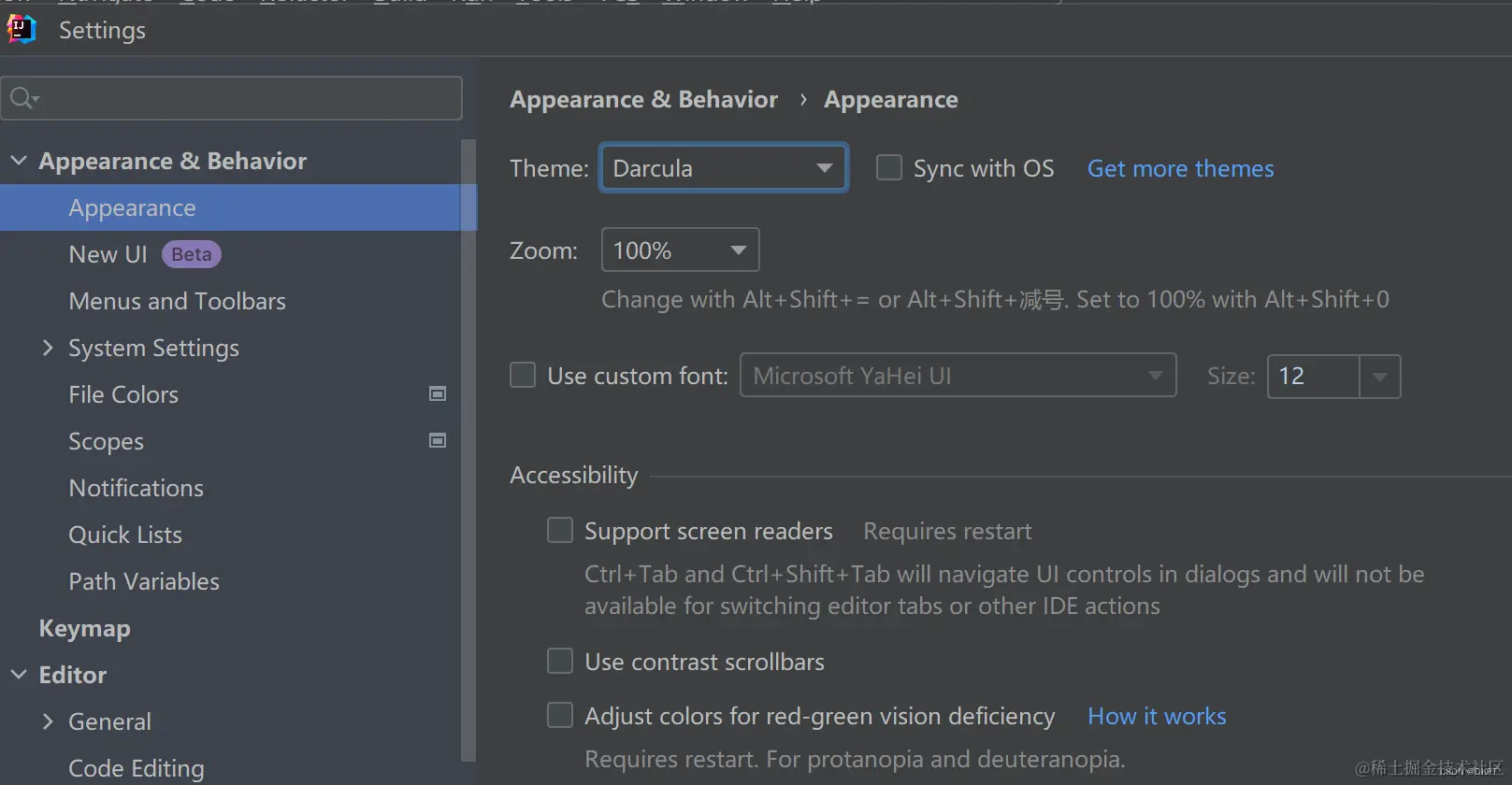The image size is (1512, 785).
Task: Check Adjust colors for red-green vision deficiency
Action: (x=560, y=716)
